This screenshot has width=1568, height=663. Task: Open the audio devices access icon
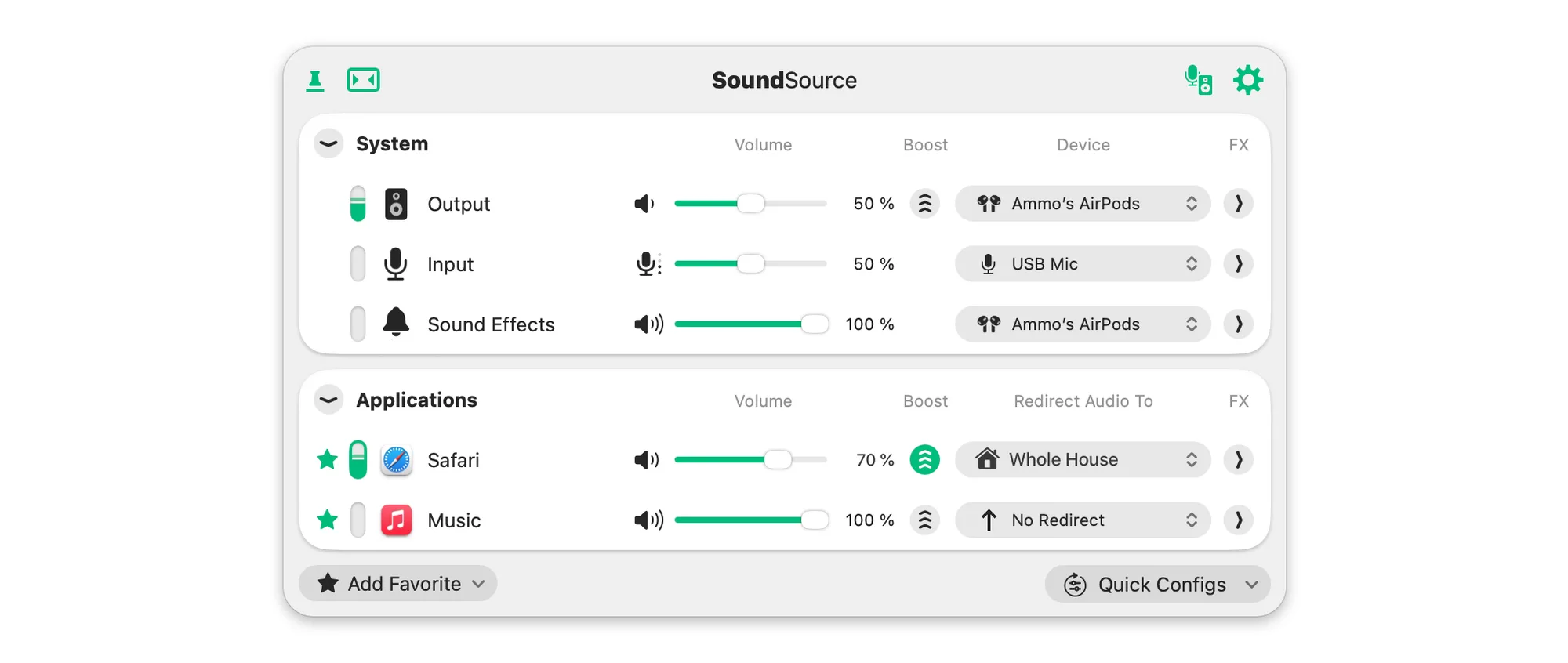1198,80
